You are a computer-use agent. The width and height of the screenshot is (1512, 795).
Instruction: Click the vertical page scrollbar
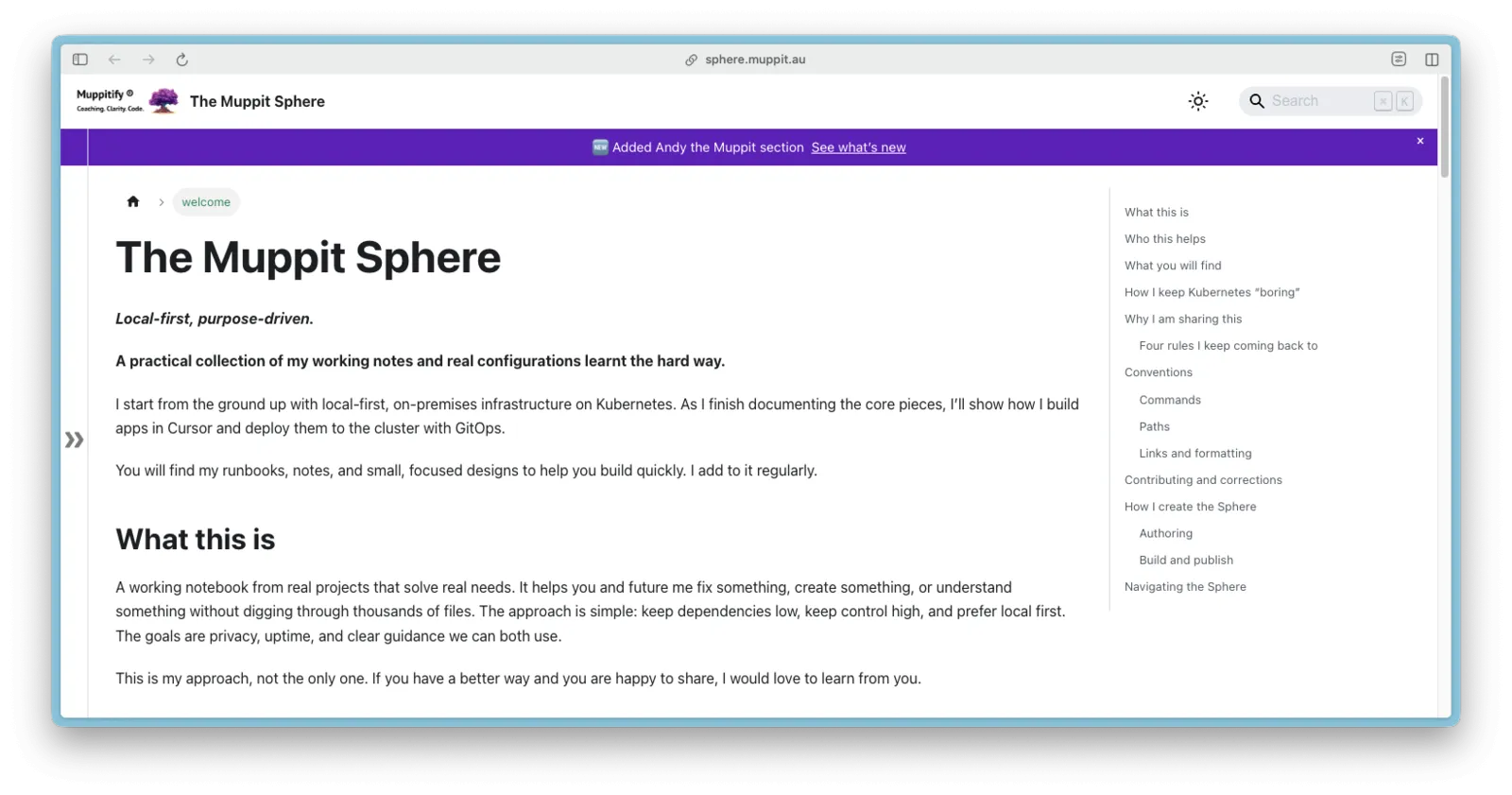click(1444, 128)
